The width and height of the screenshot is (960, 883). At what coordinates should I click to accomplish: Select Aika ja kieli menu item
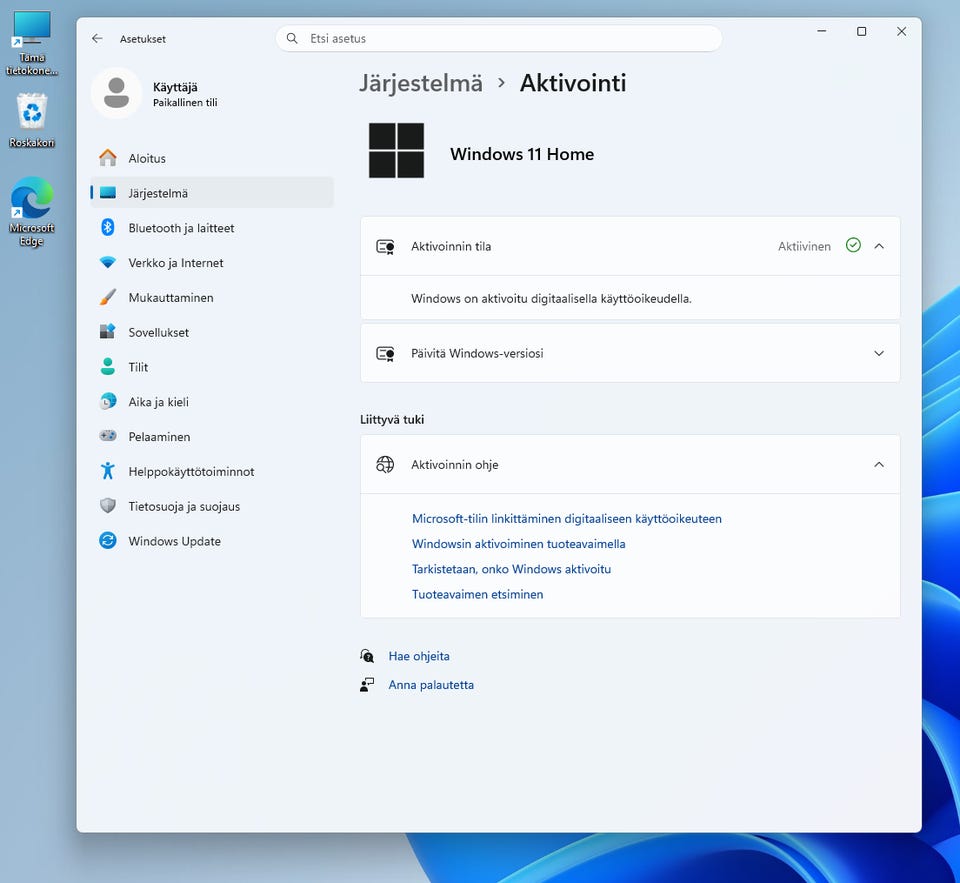[212, 402]
